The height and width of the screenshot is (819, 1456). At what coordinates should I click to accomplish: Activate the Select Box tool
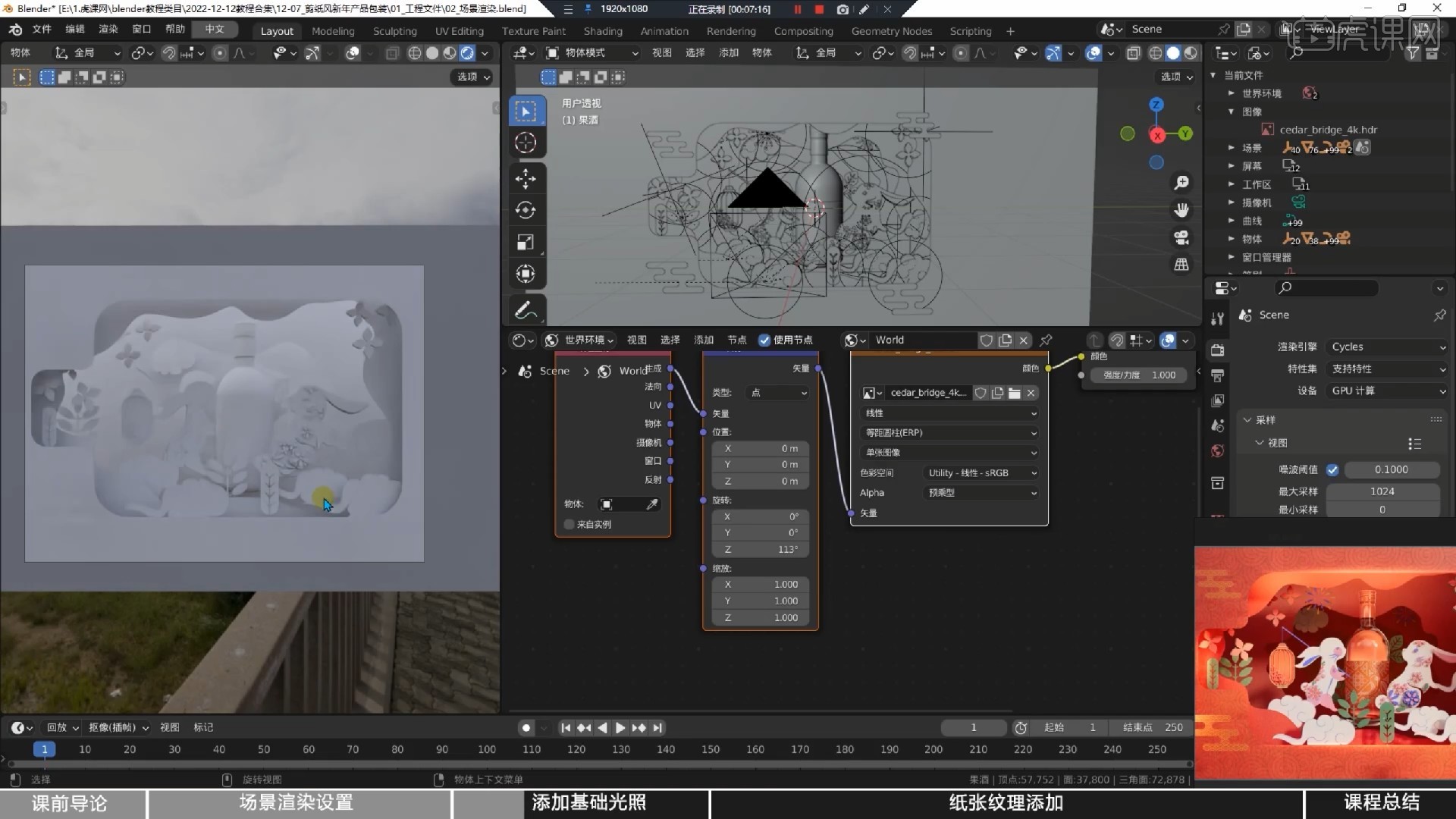tap(526, 111)
